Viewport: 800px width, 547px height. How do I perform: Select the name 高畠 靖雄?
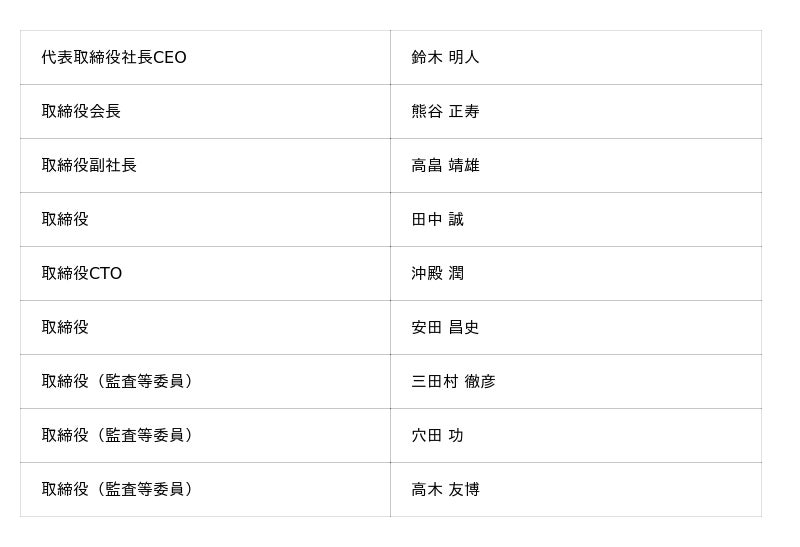(x=445, y=166)
